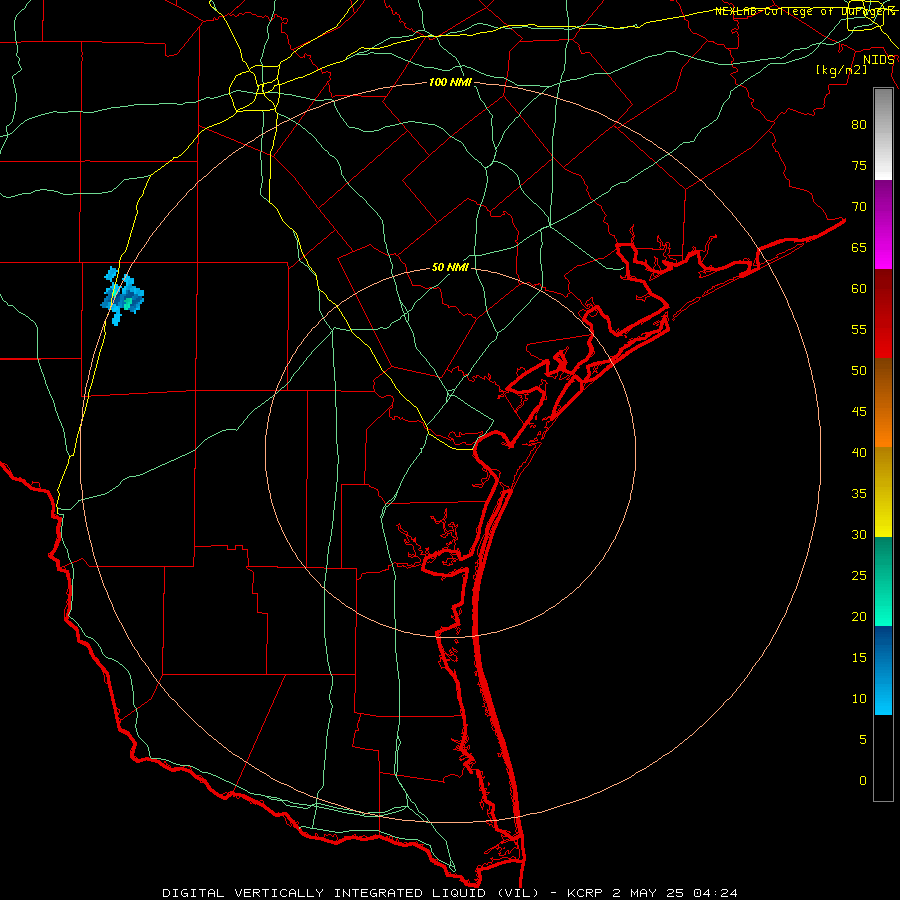Click the blue 10-20 color scale segment
Image resolution: width=900 pixels, height=900 pixels.
(883, 670)
